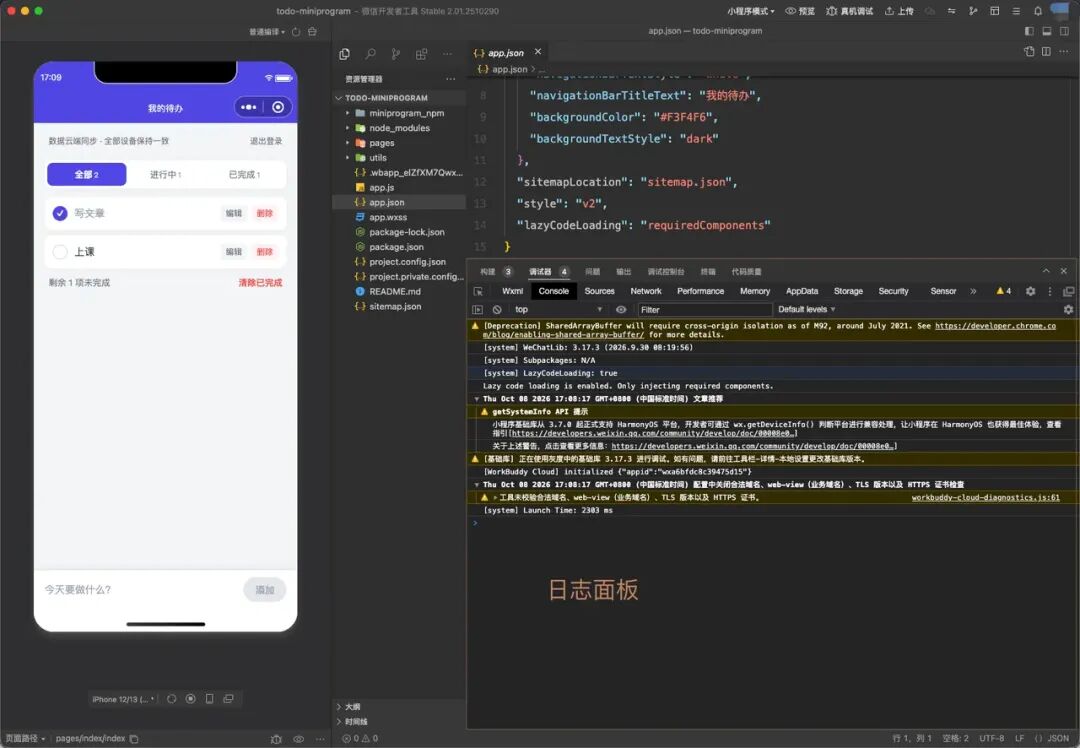
Task: Click the split editor icon
Action: tap(1046, 52)
